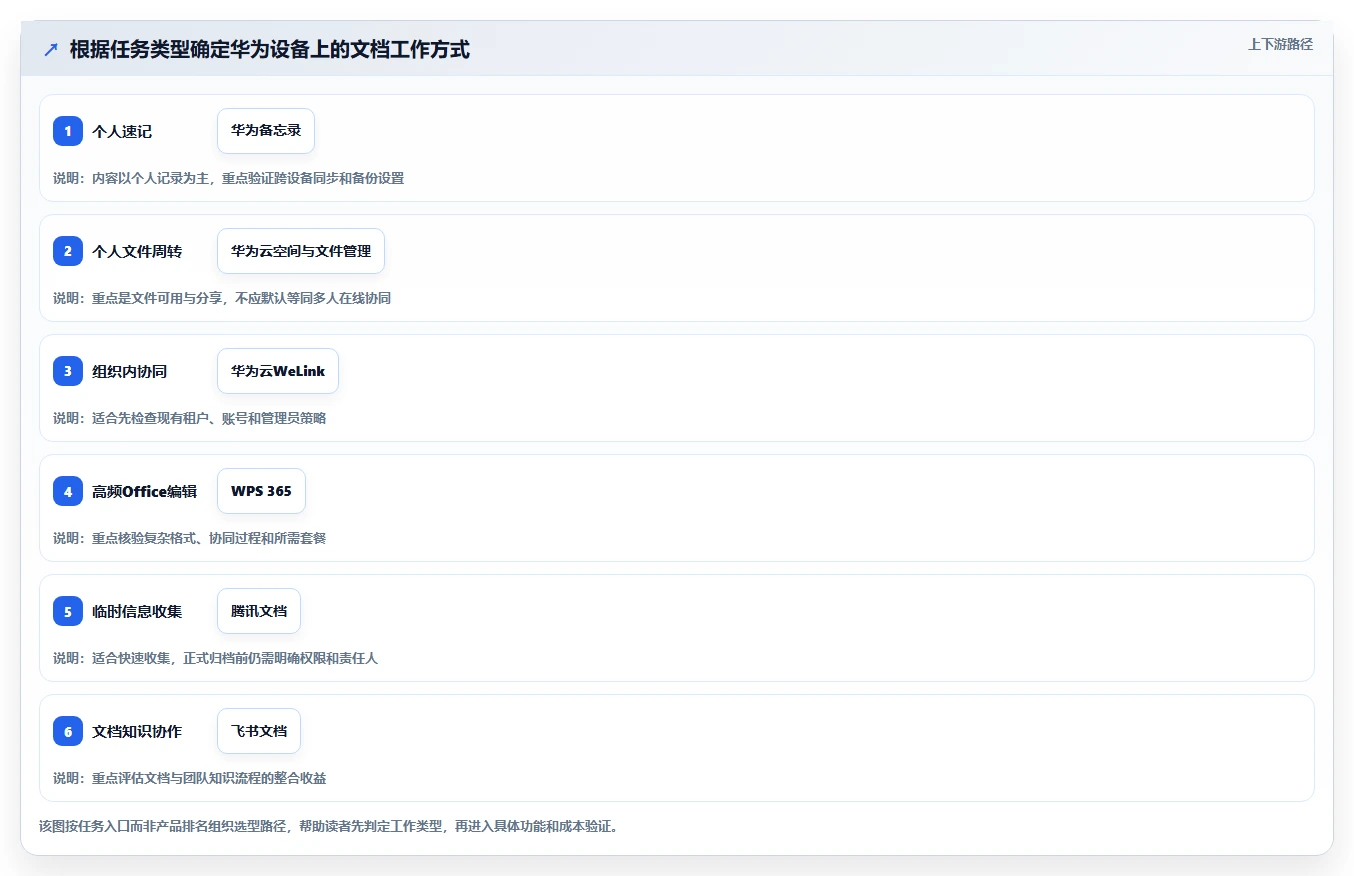This screenshot has width=1354, height=876.
Task: Click step number 6 badge
Action: [x=68, y=731]
